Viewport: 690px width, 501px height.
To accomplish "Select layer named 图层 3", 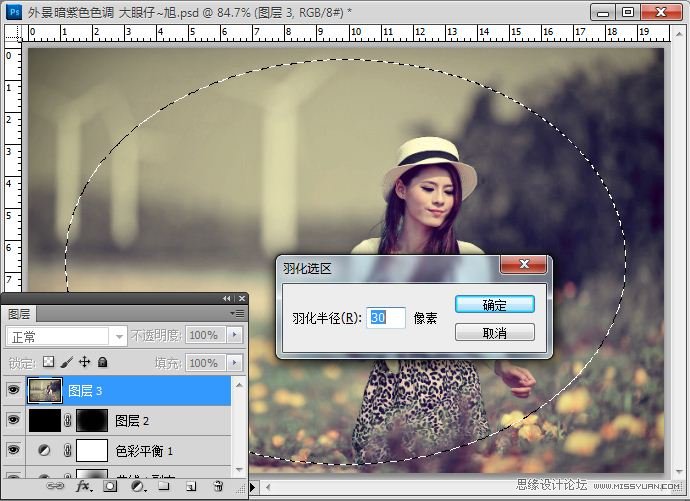I will tap(85, 391).
